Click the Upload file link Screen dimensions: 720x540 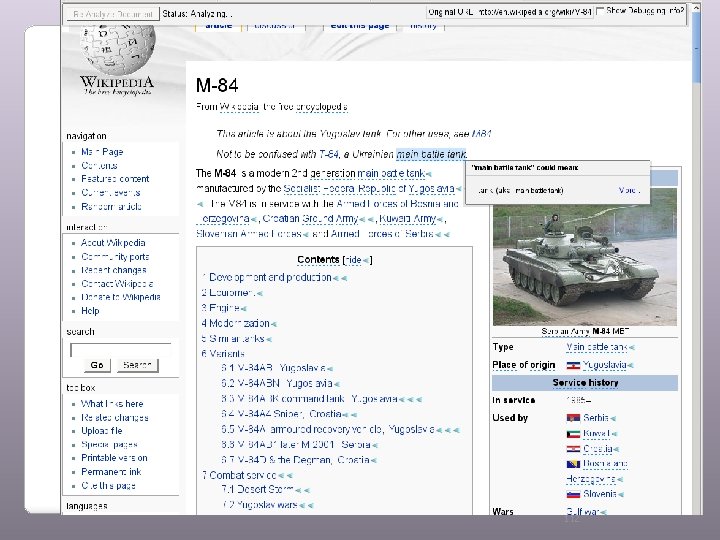click(x=101, y=431)
